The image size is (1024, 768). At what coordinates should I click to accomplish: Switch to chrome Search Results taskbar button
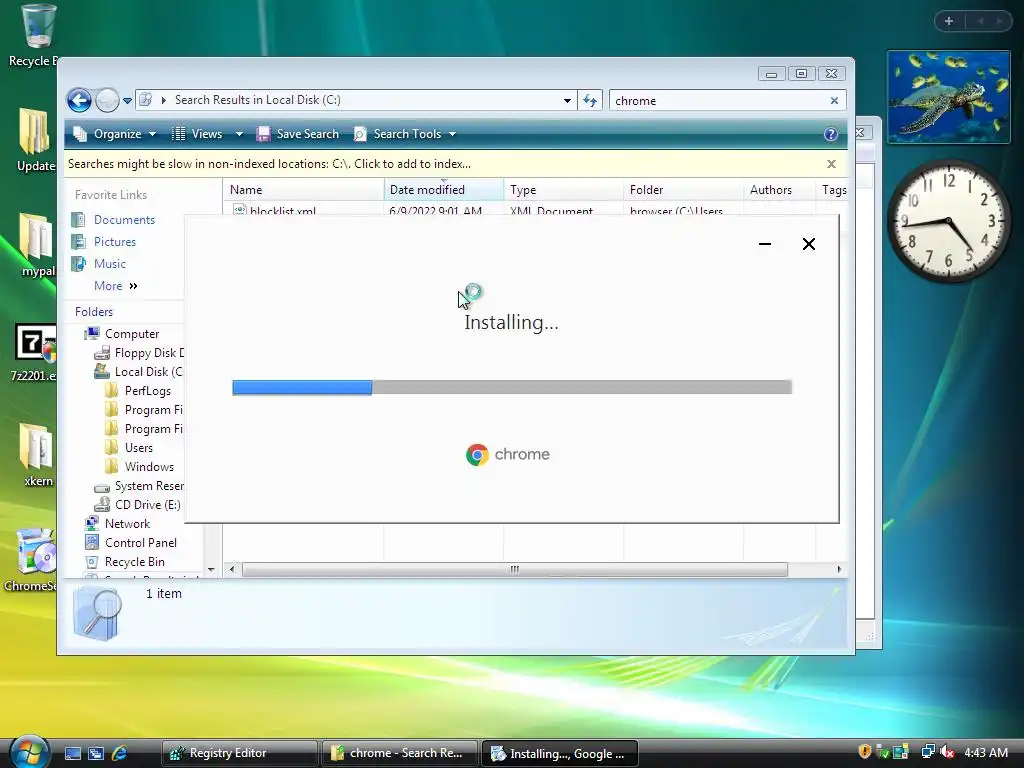point(400,753)
